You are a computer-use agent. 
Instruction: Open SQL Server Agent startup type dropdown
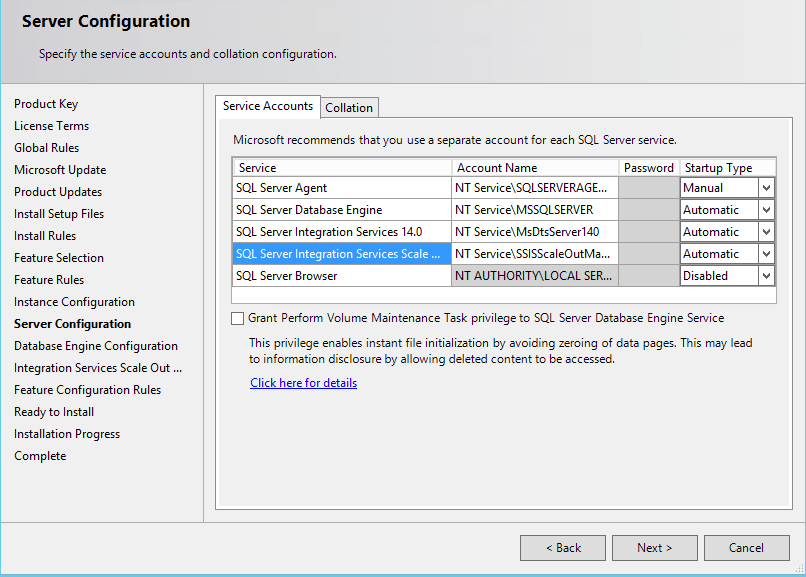(767, 187)
